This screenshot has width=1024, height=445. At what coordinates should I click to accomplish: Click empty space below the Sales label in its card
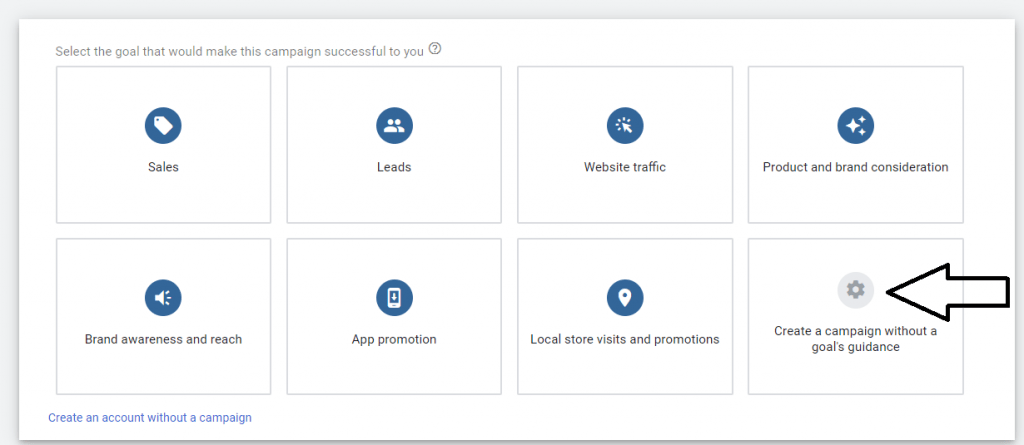[x=163, y=198]
